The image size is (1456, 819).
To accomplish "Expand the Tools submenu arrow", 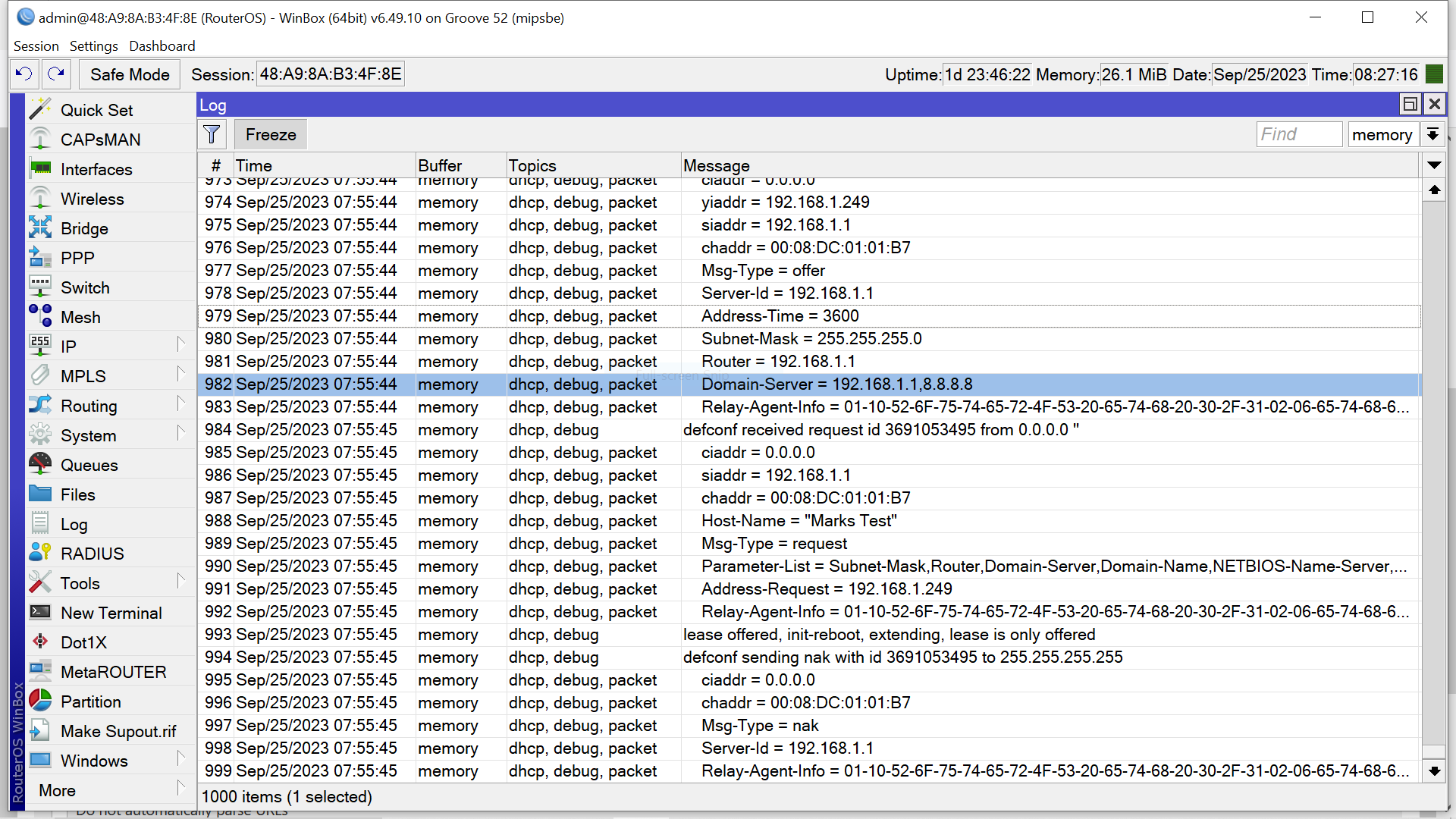I will point(180,581).
